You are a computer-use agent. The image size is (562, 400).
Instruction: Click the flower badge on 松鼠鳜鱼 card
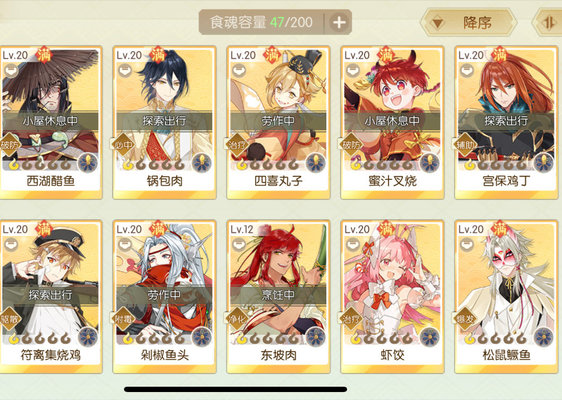point(544,337)
